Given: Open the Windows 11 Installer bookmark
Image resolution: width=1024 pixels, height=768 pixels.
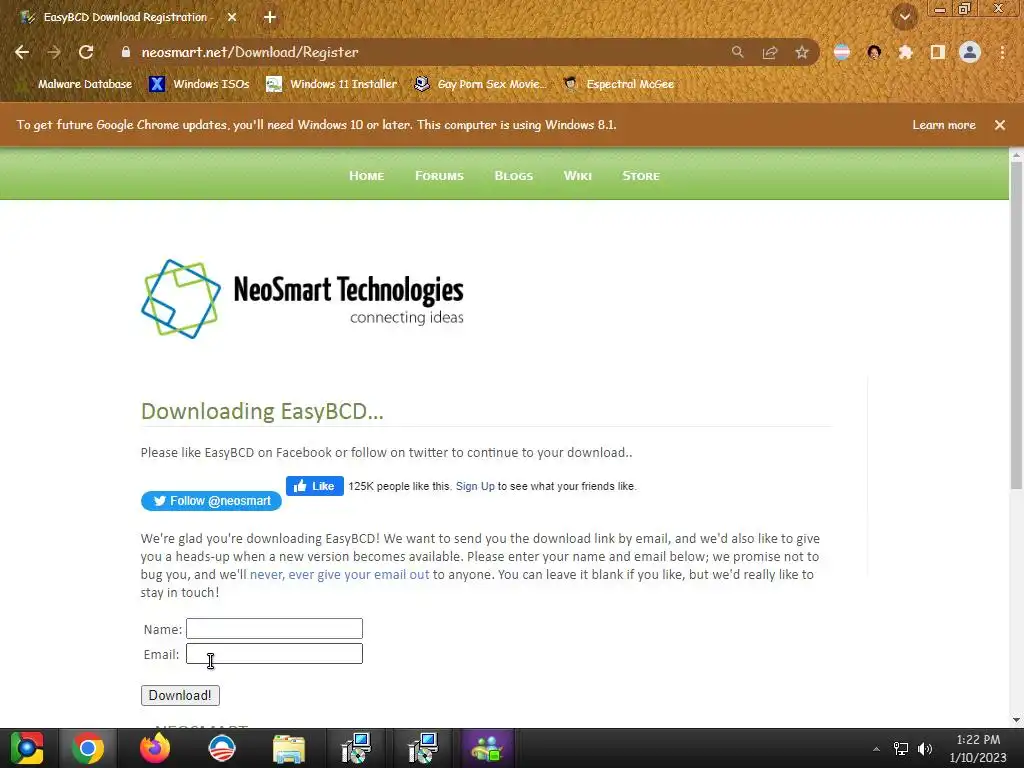Looking at the screenshot, I should tap(332, 84).
